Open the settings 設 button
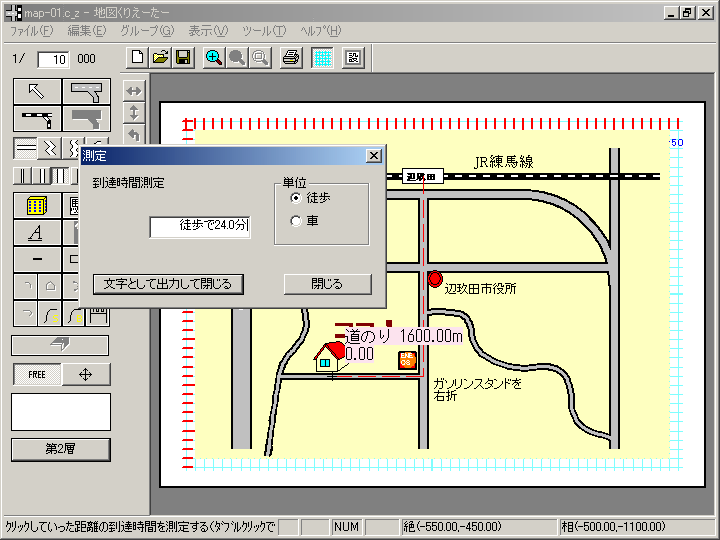This screenshot has width=720, height=540. click(x=353, y=58)
